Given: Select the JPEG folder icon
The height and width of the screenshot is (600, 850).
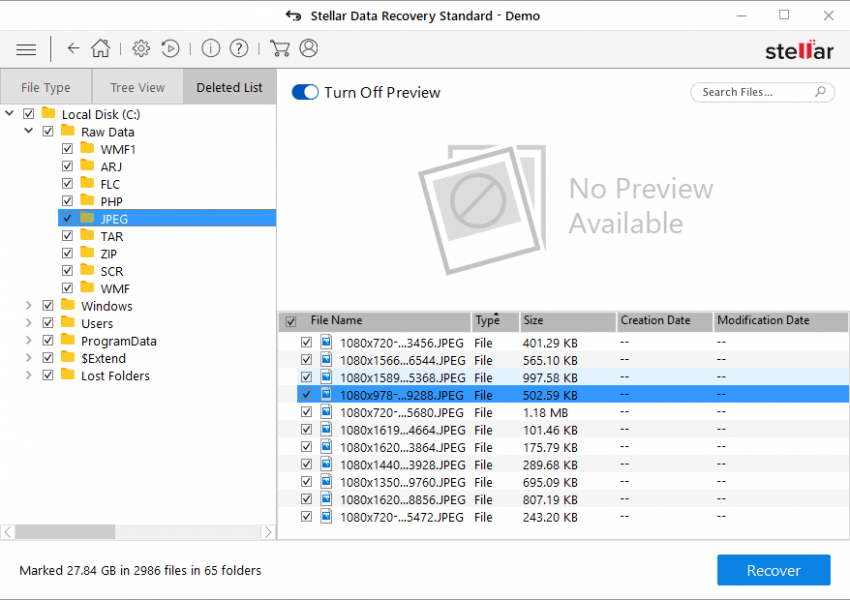Looking at the screenshot, I should tap(87, 218).
